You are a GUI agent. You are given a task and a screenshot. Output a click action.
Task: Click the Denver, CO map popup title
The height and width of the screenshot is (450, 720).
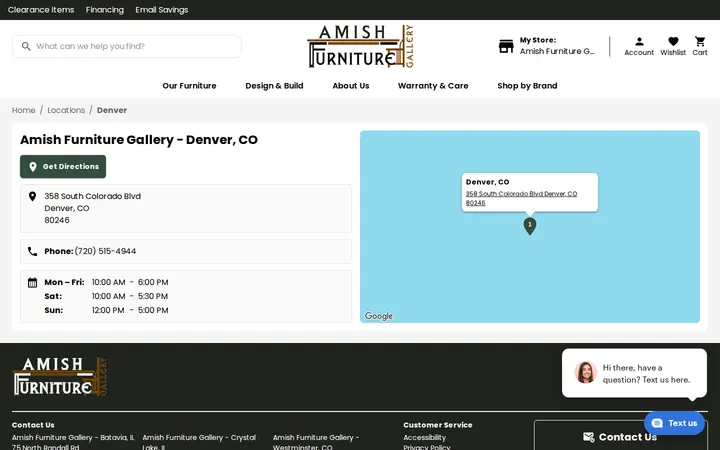pos(487,182)
